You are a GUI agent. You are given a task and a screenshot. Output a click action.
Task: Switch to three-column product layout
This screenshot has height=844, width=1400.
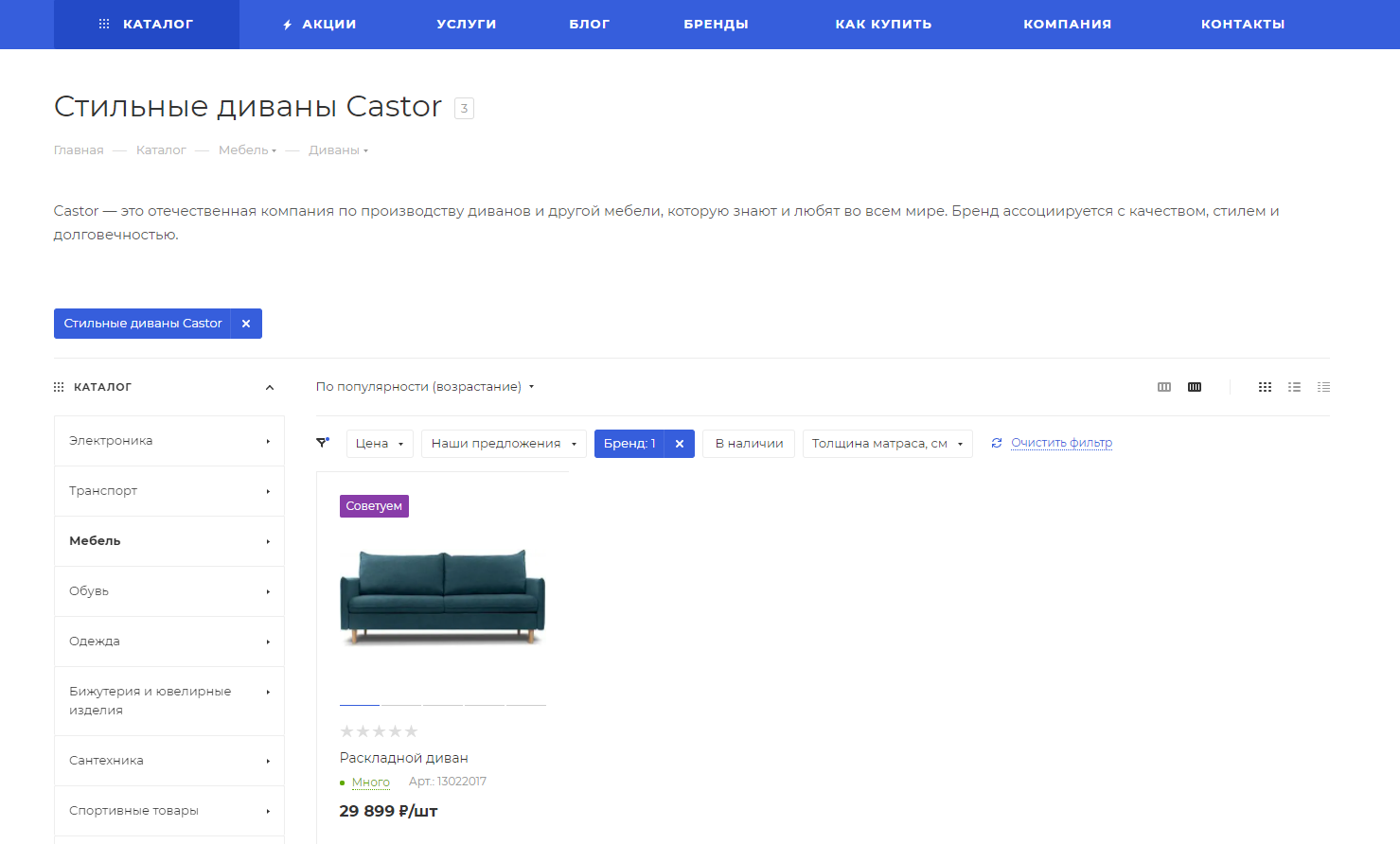[x=1164, y=387]
